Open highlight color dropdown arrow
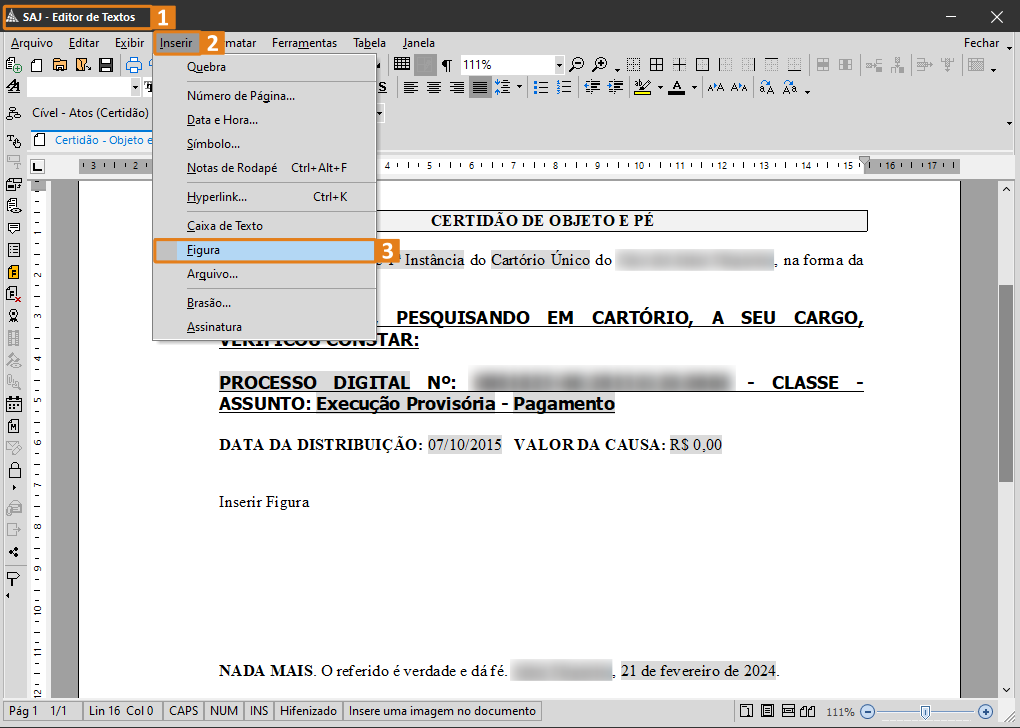 660,87
